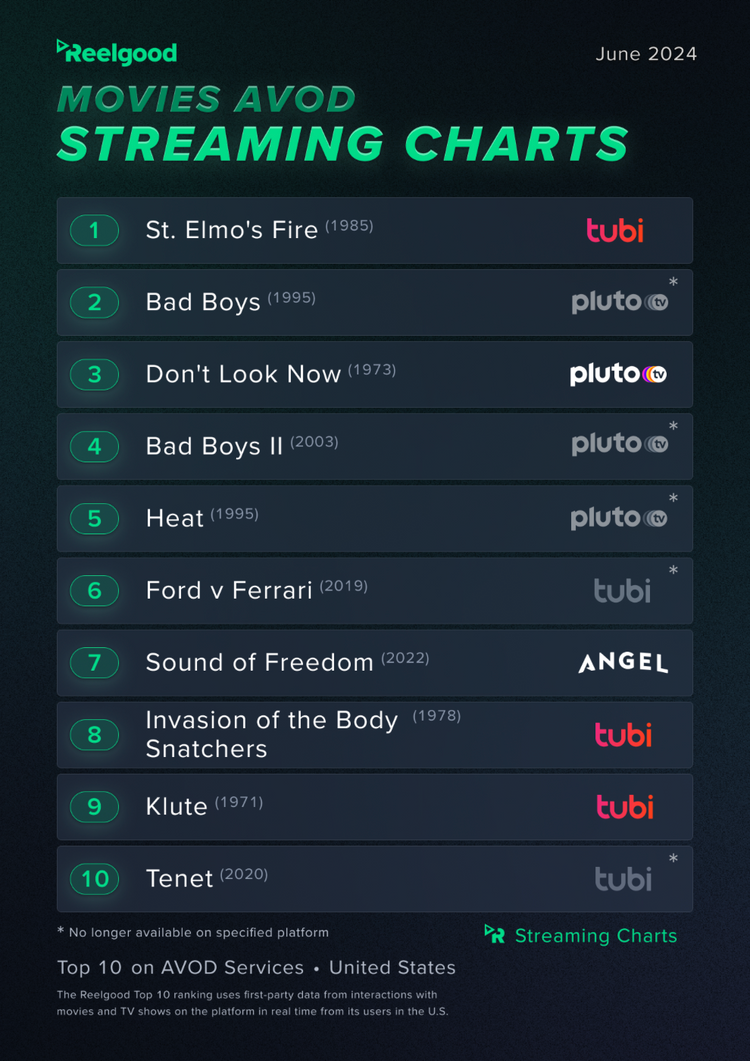
Task: Click the Reelgood logo at top
Action: tap(117, 52)
